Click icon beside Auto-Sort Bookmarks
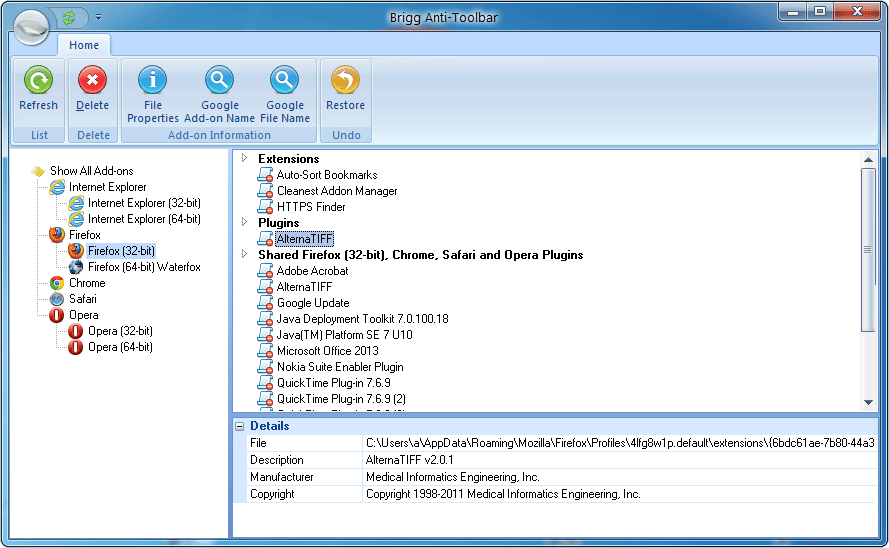Viewport: 889px width, 548px height. 265,175
